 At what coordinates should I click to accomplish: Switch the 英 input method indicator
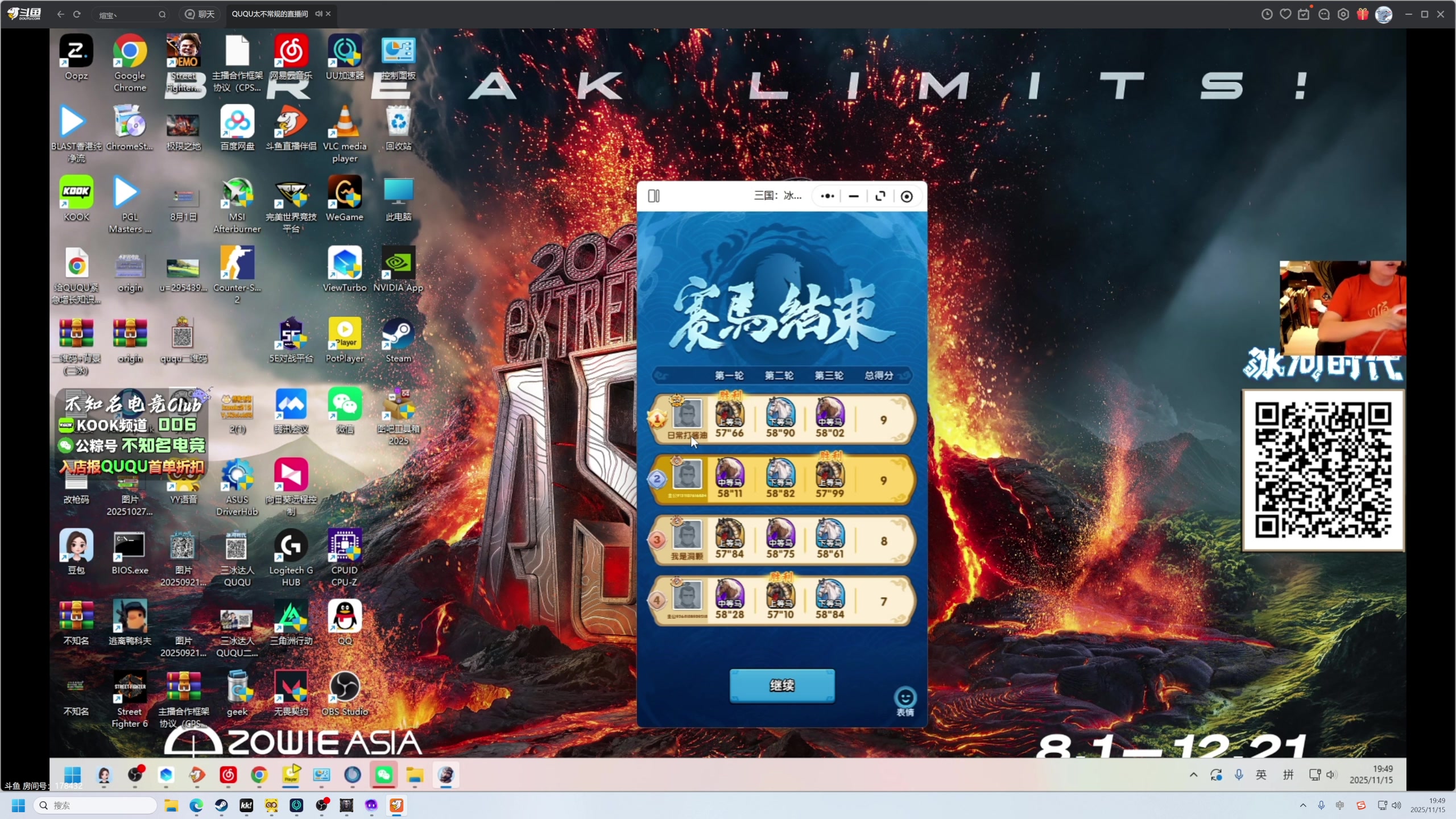(1261, 775)
